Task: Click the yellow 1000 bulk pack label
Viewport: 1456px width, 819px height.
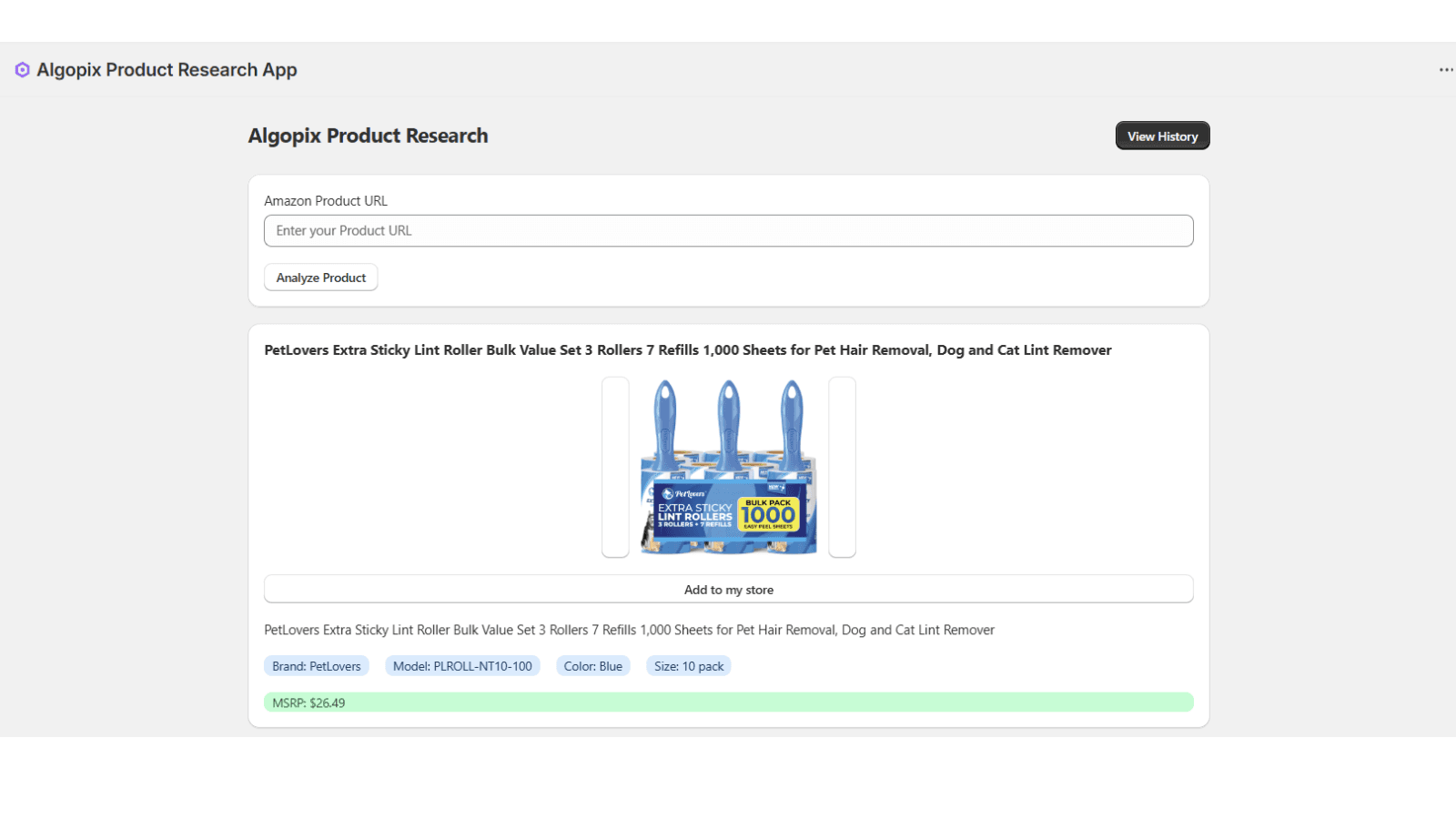Action: 768,514
